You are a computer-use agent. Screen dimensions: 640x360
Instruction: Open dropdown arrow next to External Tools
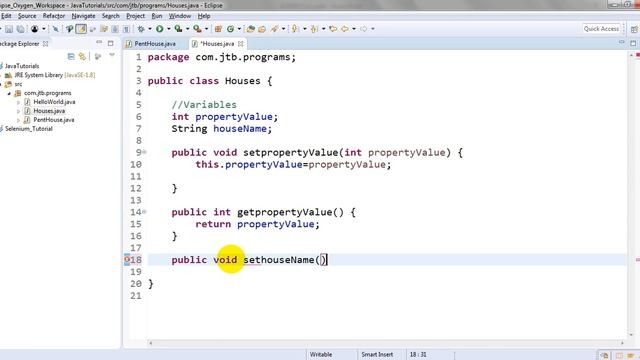pyautogui.click(x=206, y=29)
